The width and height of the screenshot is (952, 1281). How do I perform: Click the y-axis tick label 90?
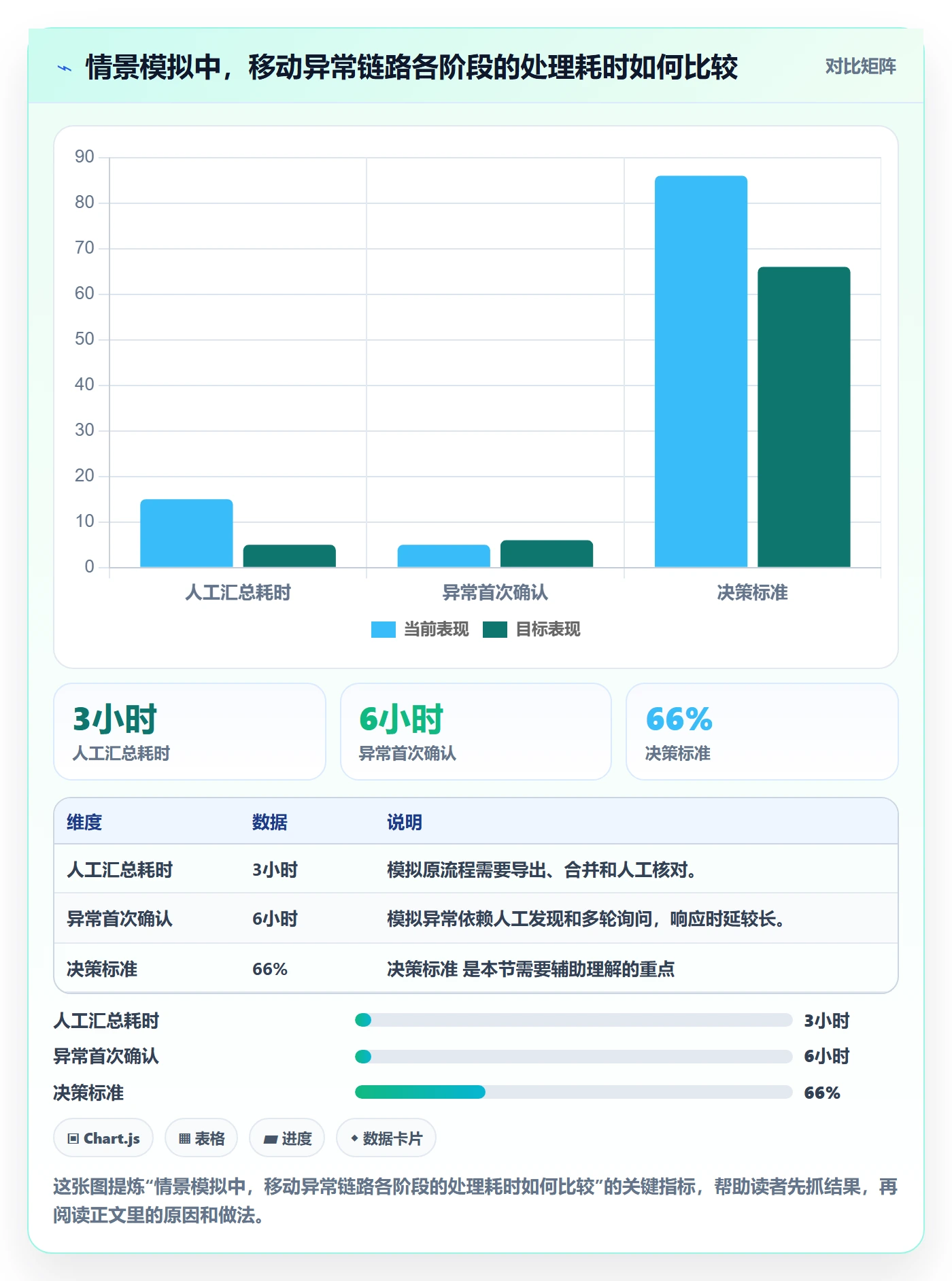coord(84,157)
